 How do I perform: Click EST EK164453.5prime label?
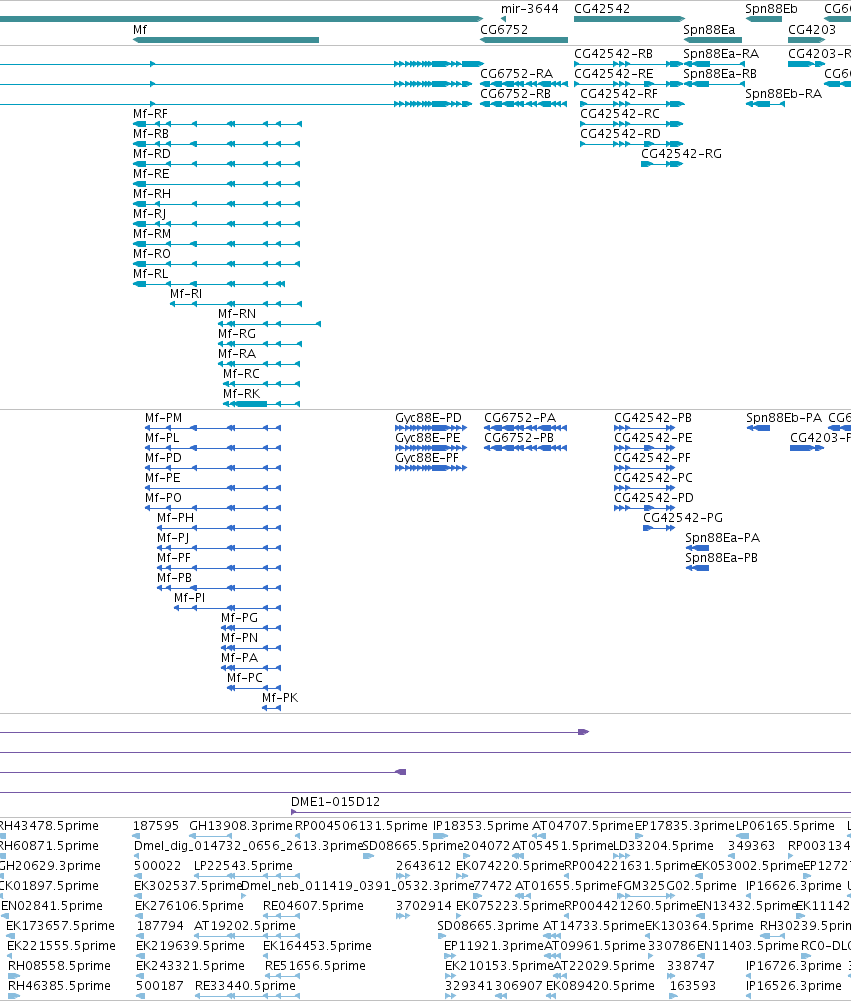[x=317, y=946]
